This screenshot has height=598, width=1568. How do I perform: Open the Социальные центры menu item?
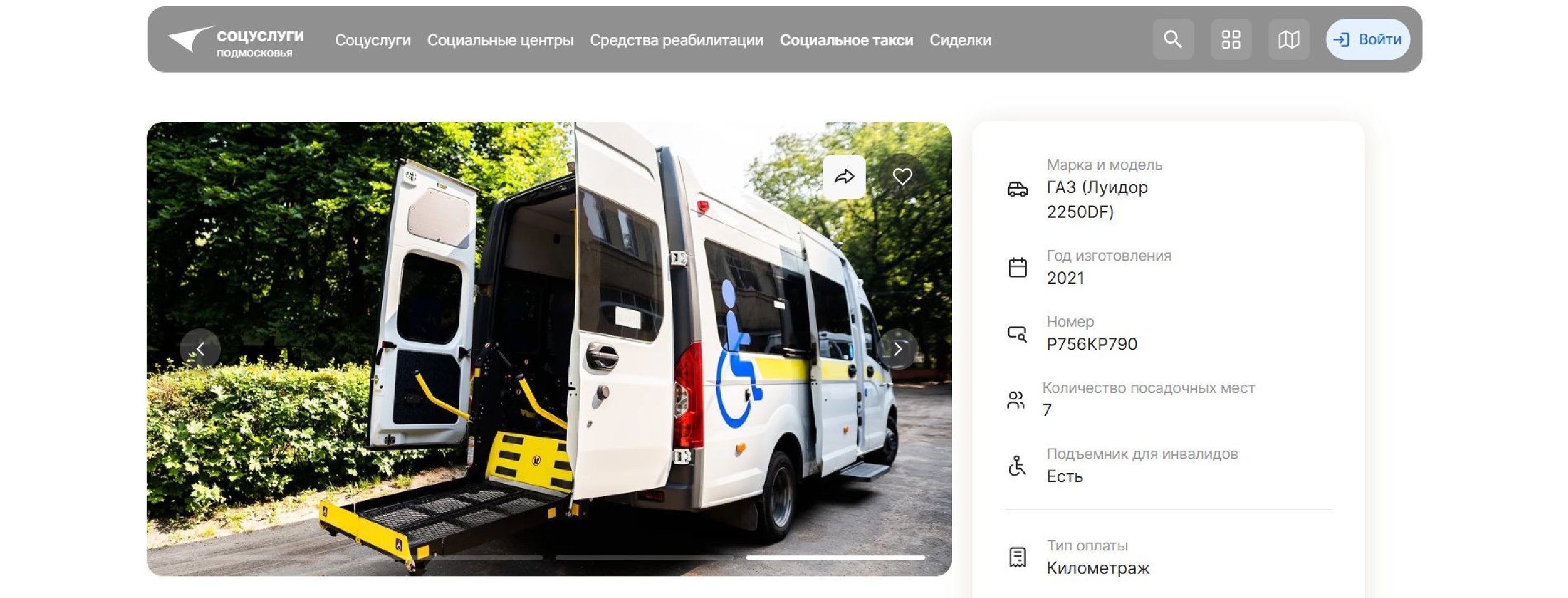(x=500, y=40)
